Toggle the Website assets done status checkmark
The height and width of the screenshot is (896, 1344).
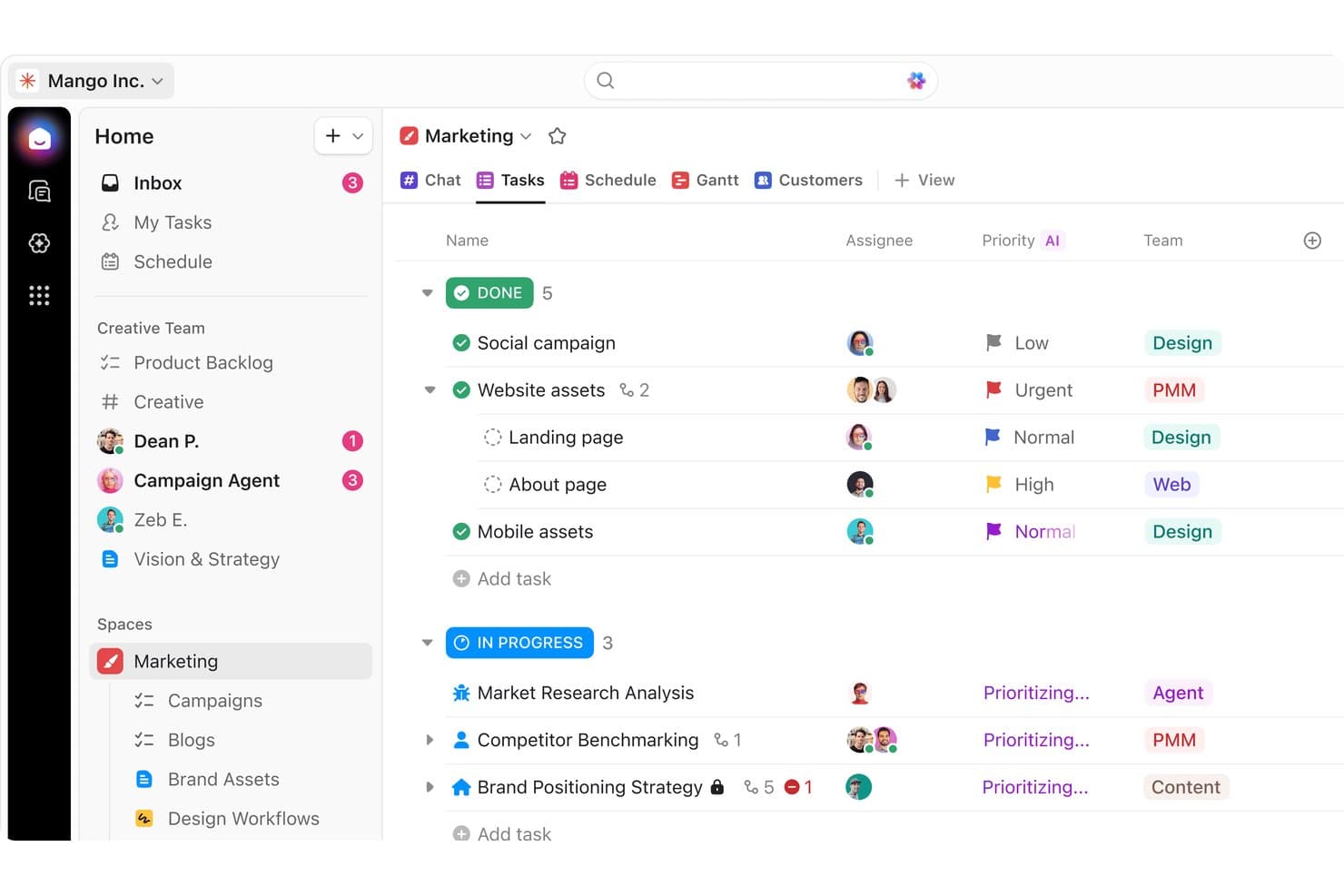[461, 390]
